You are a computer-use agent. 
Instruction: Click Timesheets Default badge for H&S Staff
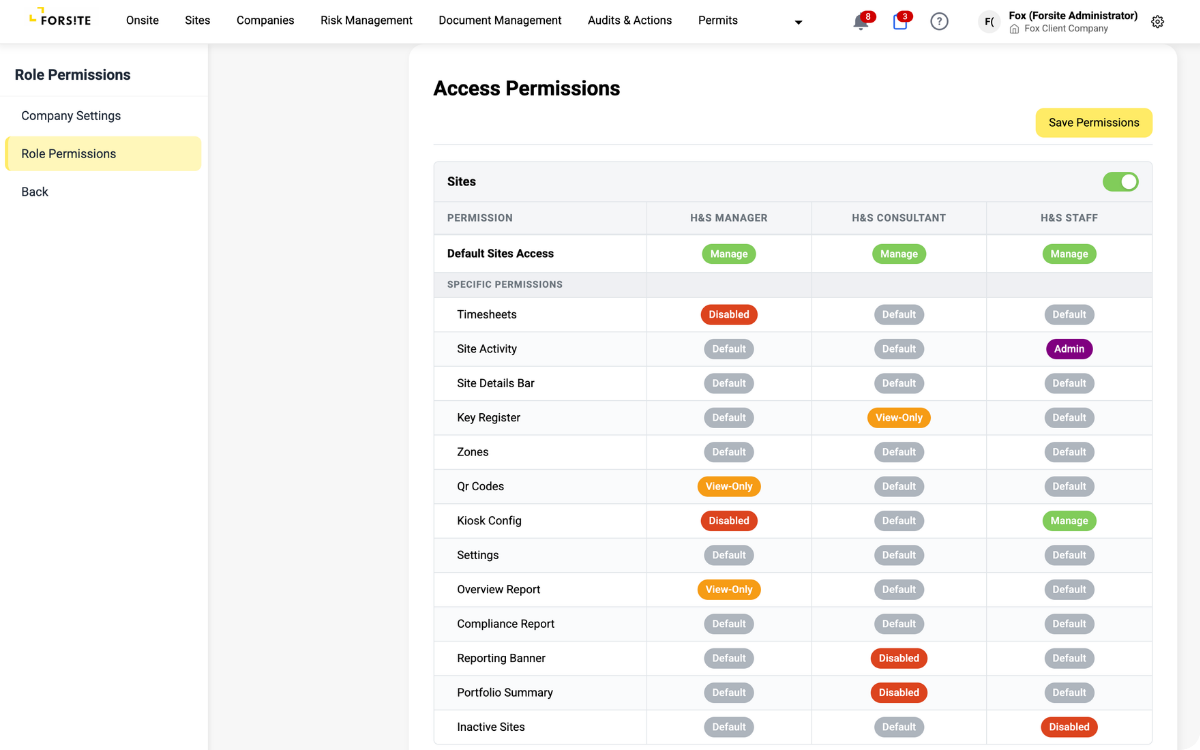click(x=1069, y=314)
